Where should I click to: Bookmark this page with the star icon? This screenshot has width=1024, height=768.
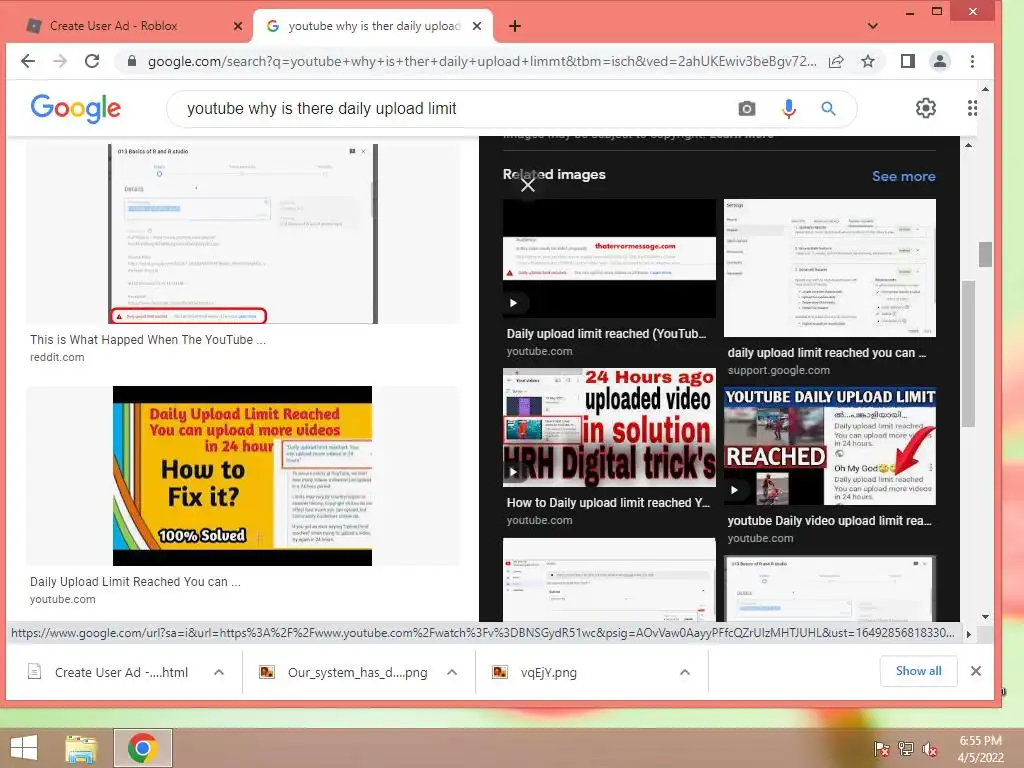867,61
